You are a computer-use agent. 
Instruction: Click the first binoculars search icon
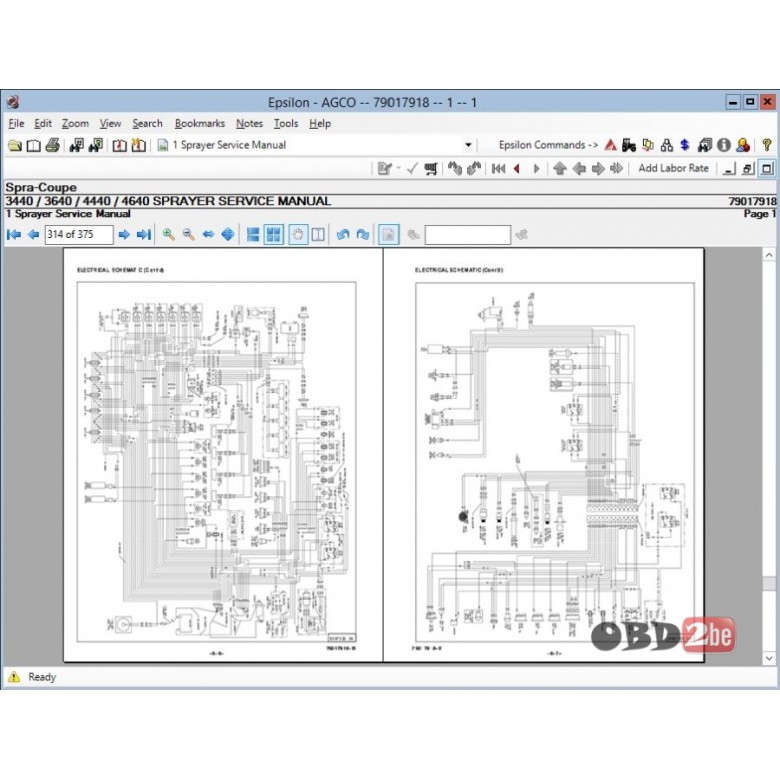point(76,145)
